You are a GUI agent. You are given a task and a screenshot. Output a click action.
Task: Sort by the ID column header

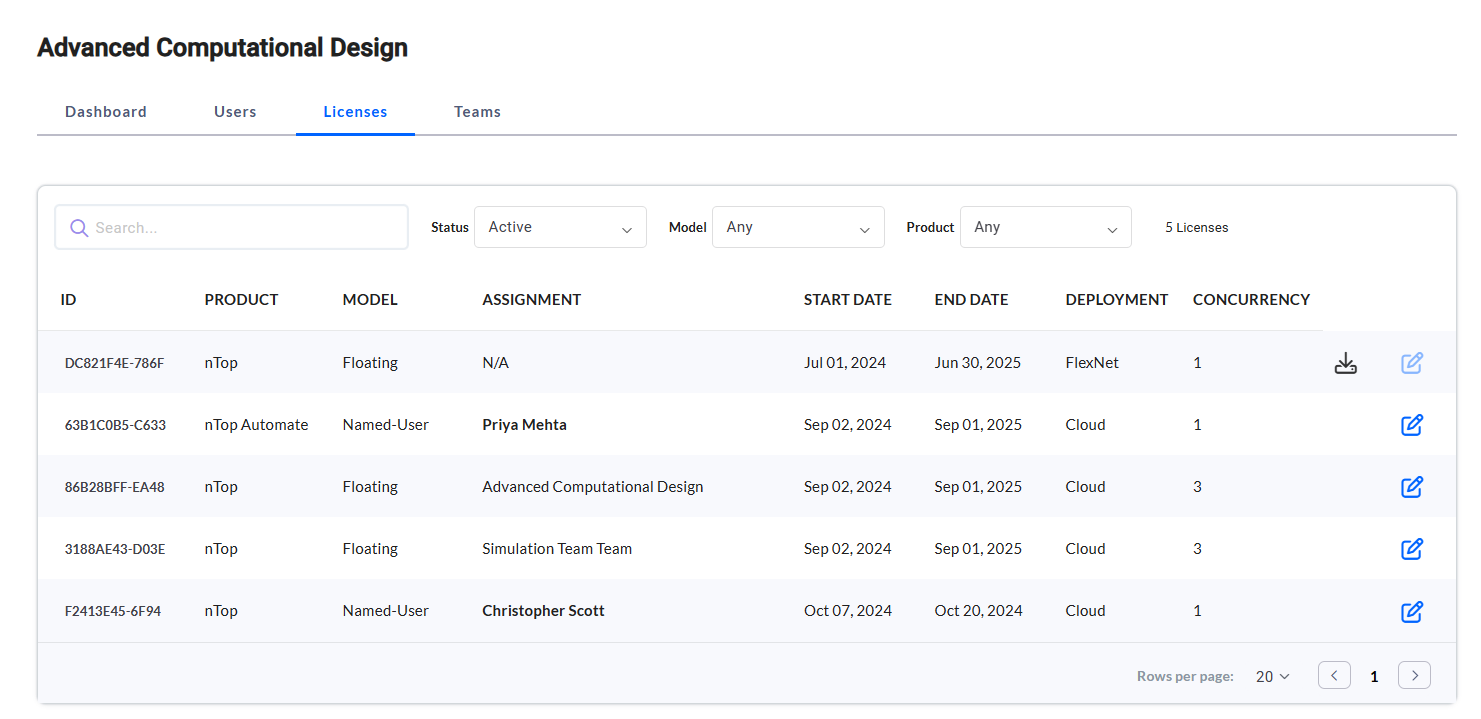68,300
